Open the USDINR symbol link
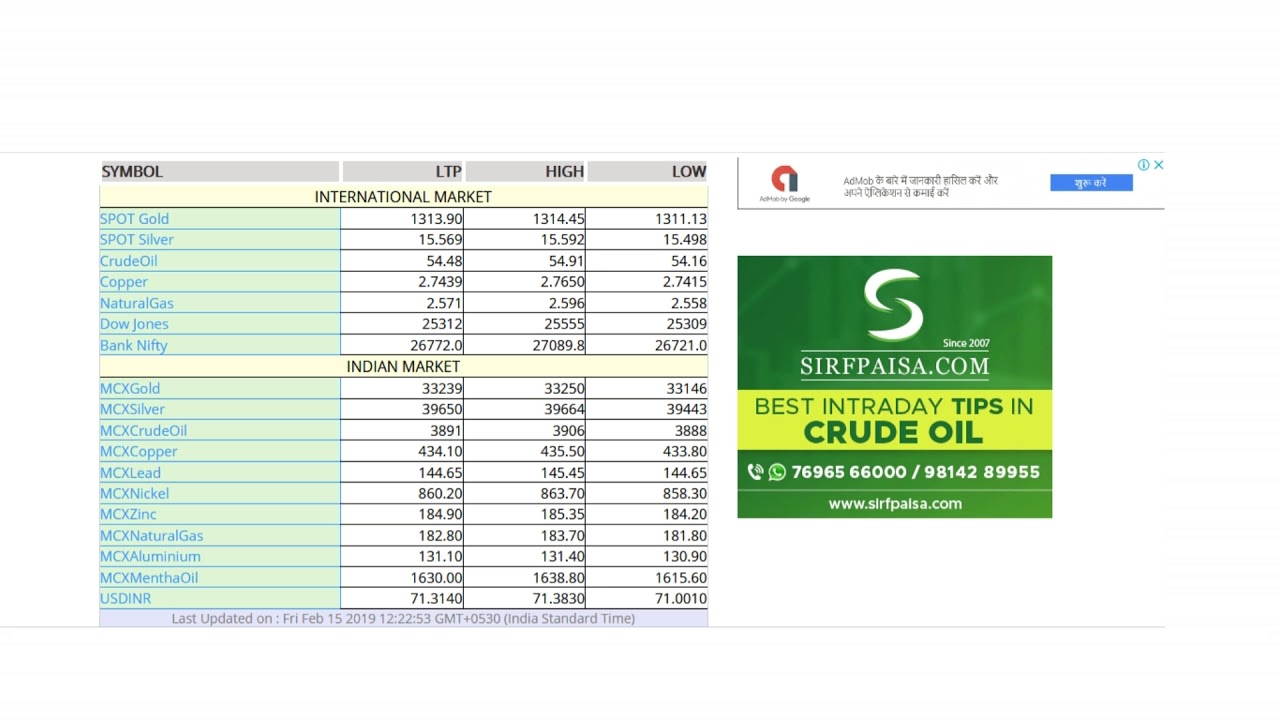This screenshot has width=1280, height=720. pos(125,598)
